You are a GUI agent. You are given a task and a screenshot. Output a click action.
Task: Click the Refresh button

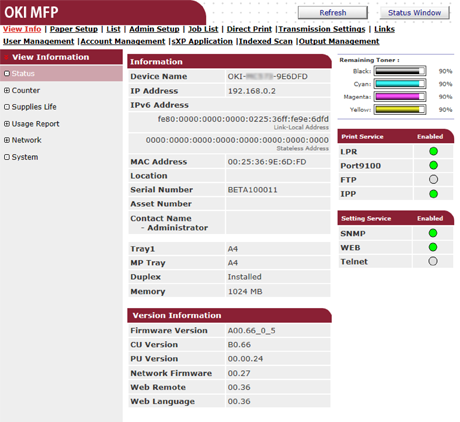(x=333, y=13)
